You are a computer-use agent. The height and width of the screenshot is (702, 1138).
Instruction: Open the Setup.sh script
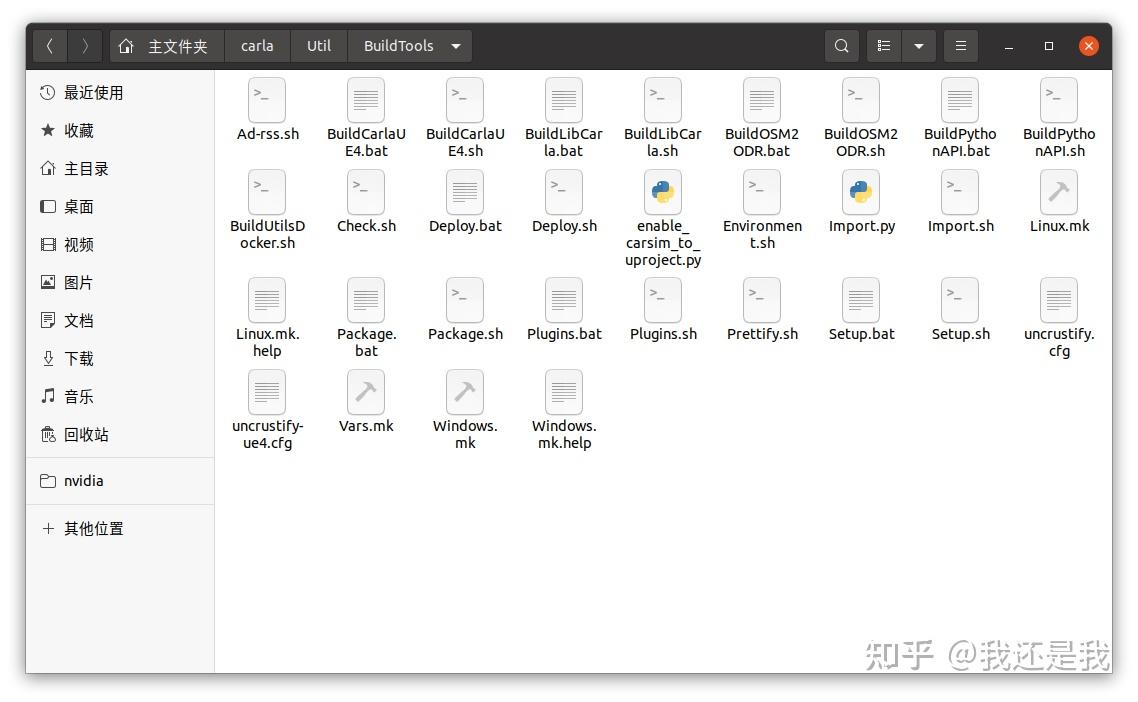tap(959, 310)
